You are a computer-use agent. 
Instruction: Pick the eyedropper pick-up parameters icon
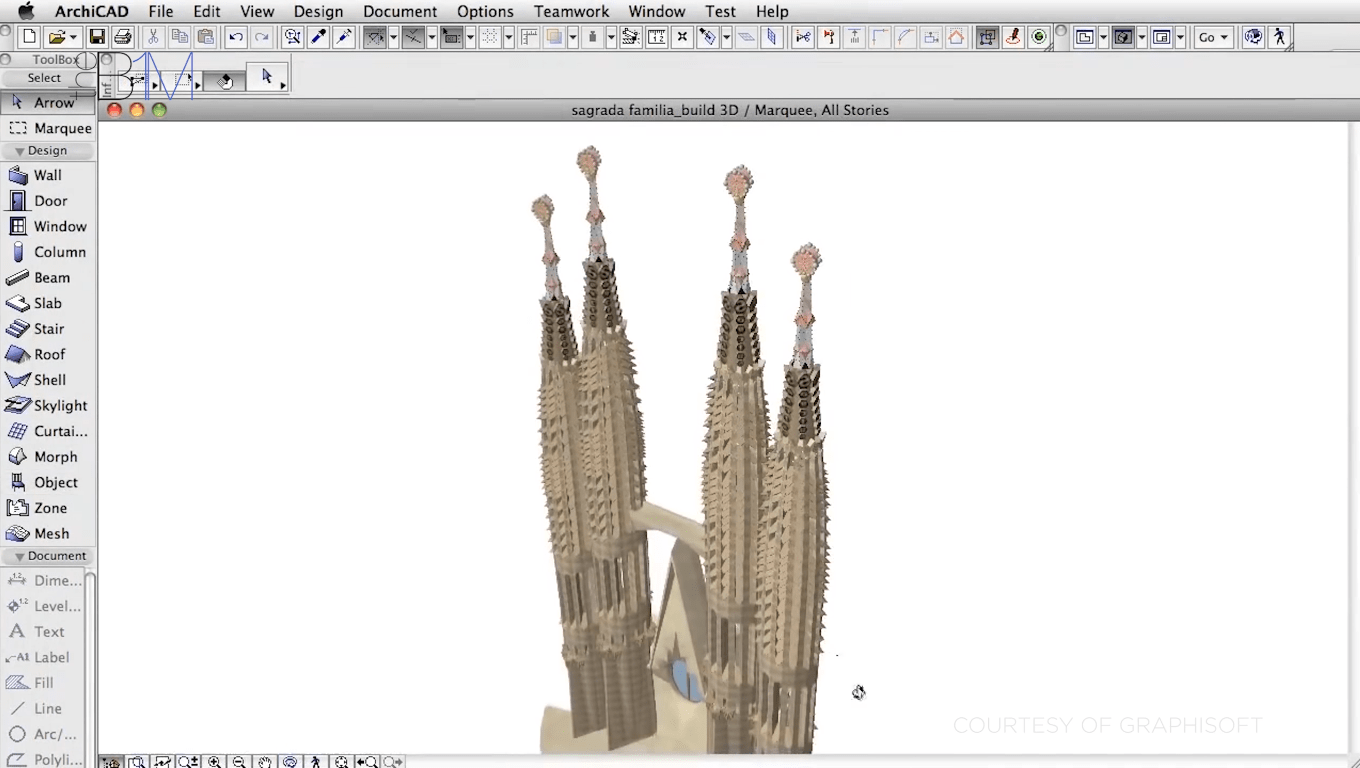[x=319, y=37]
